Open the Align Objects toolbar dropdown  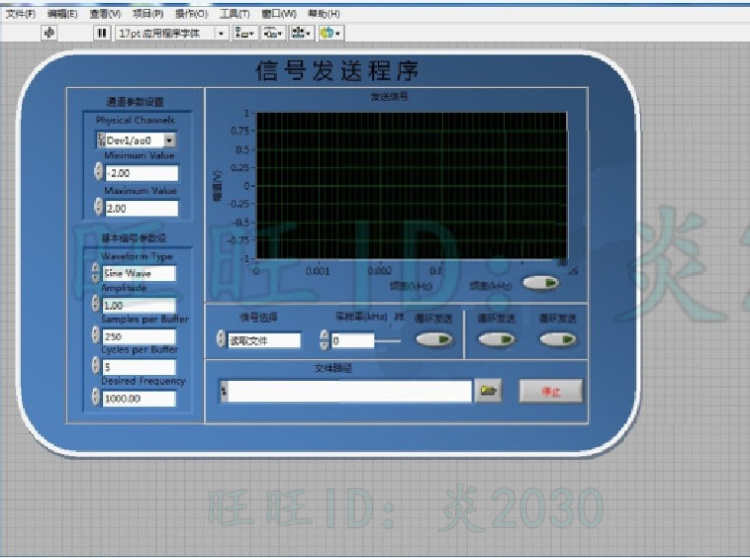pos(244,33)
